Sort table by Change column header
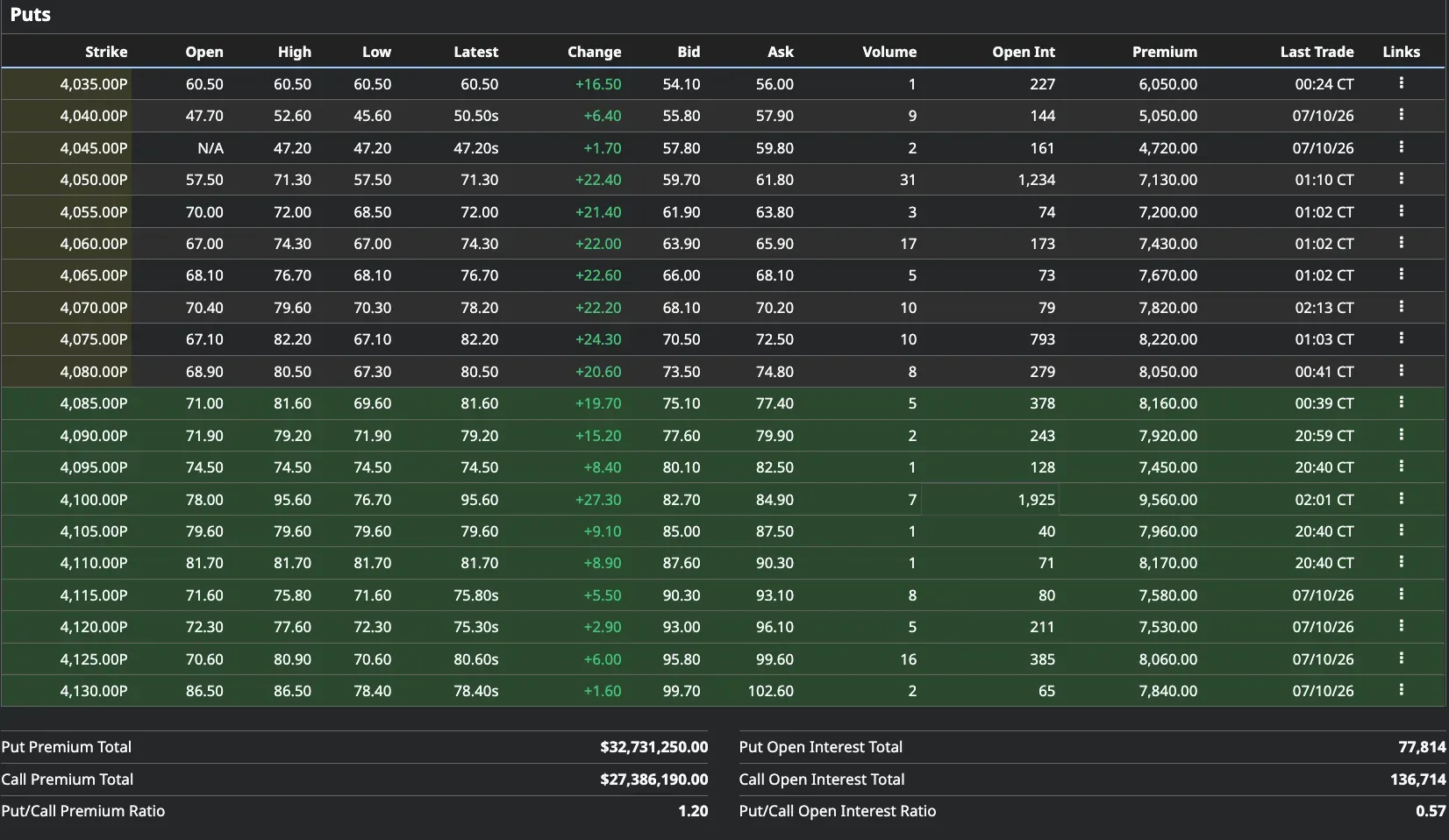1449x840 pixels. pos(594,52)
